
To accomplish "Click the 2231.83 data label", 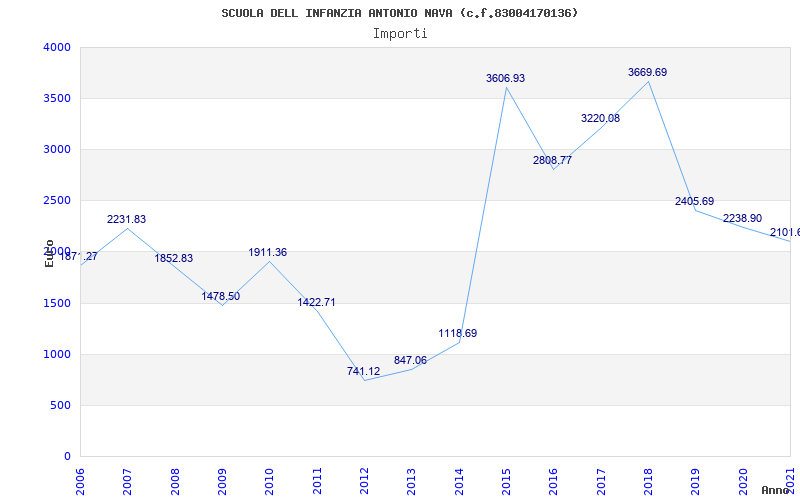I will point(127,219).
